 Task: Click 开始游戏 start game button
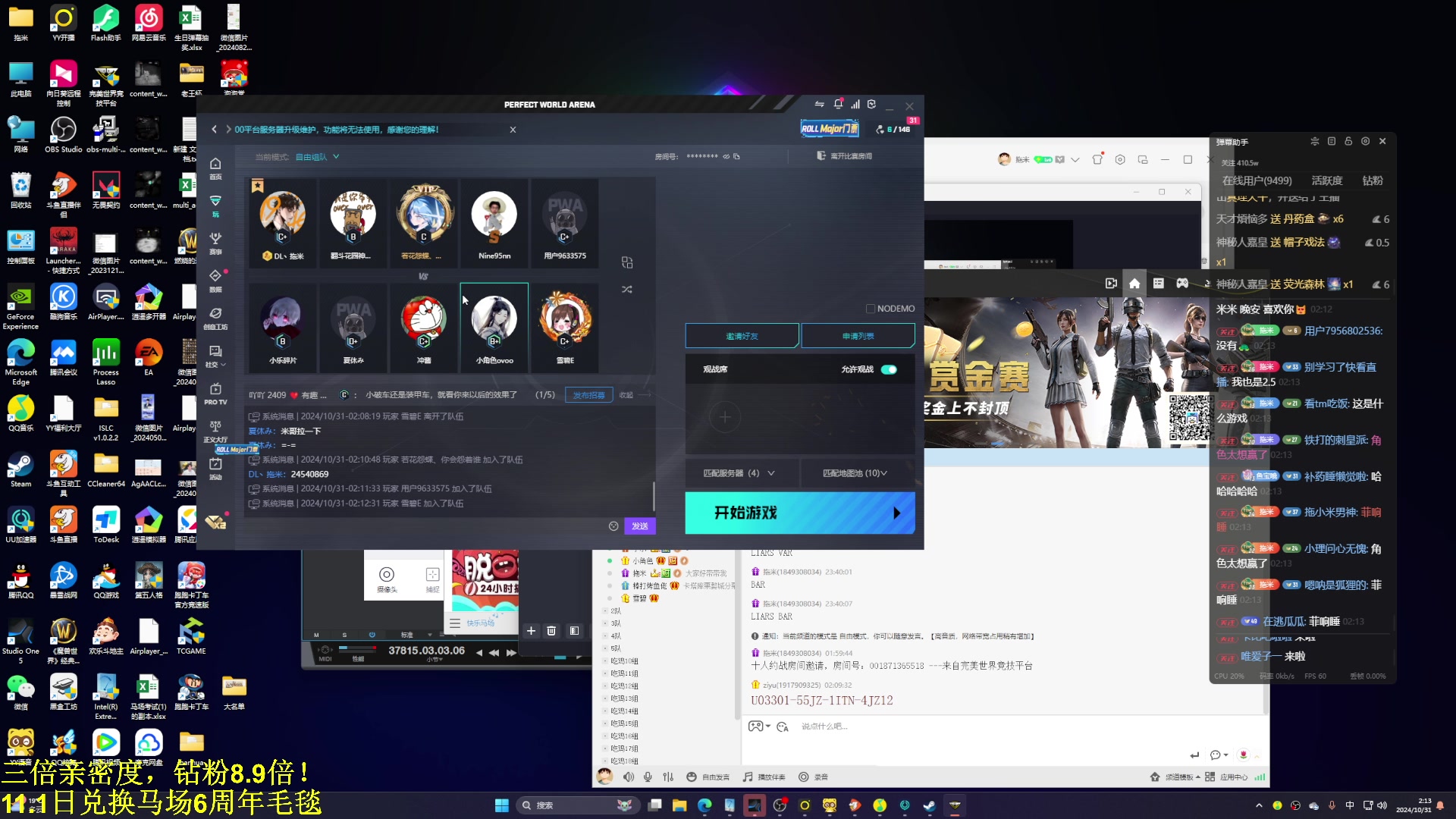coord(800,513)
